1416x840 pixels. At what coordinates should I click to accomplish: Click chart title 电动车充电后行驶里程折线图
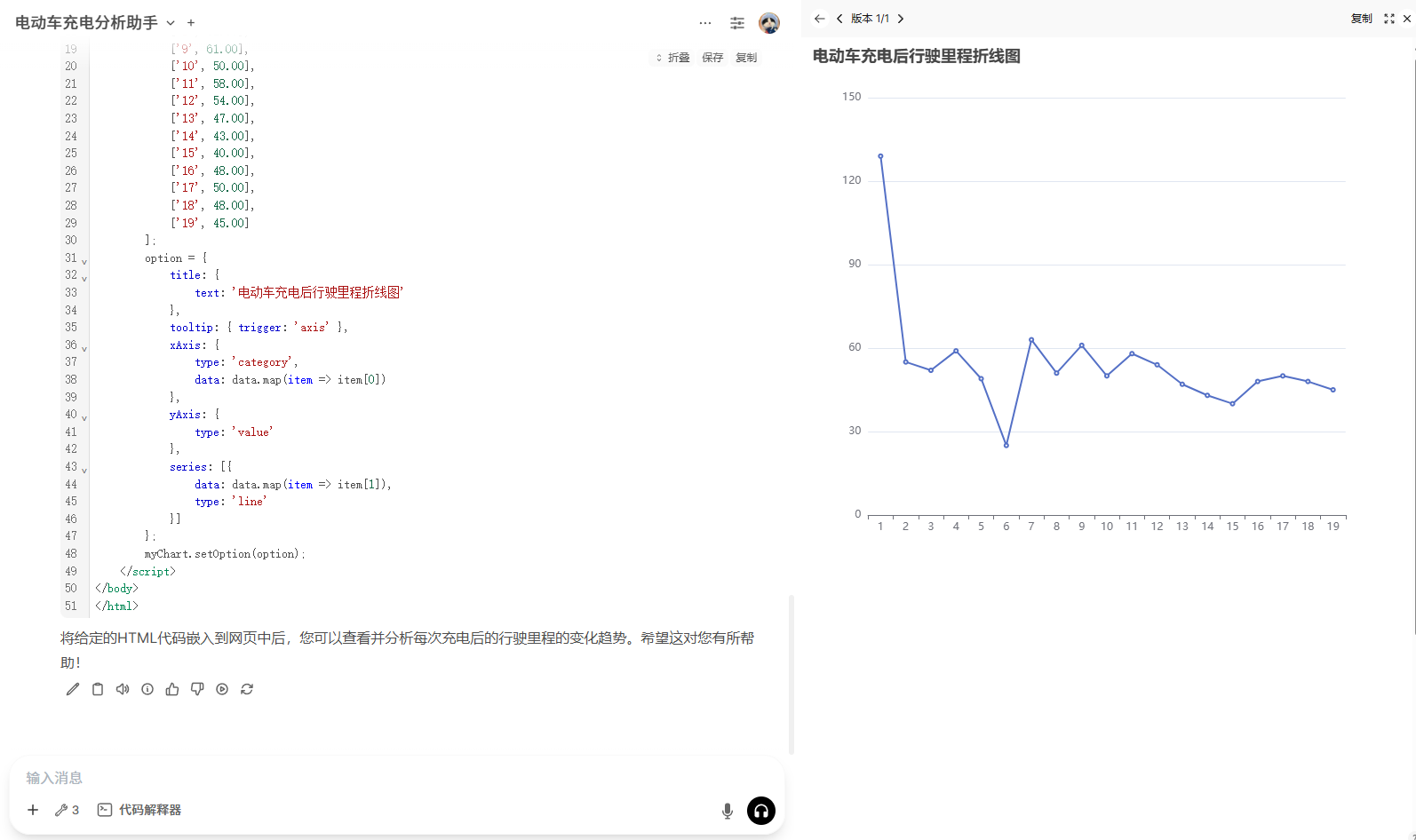917,56
